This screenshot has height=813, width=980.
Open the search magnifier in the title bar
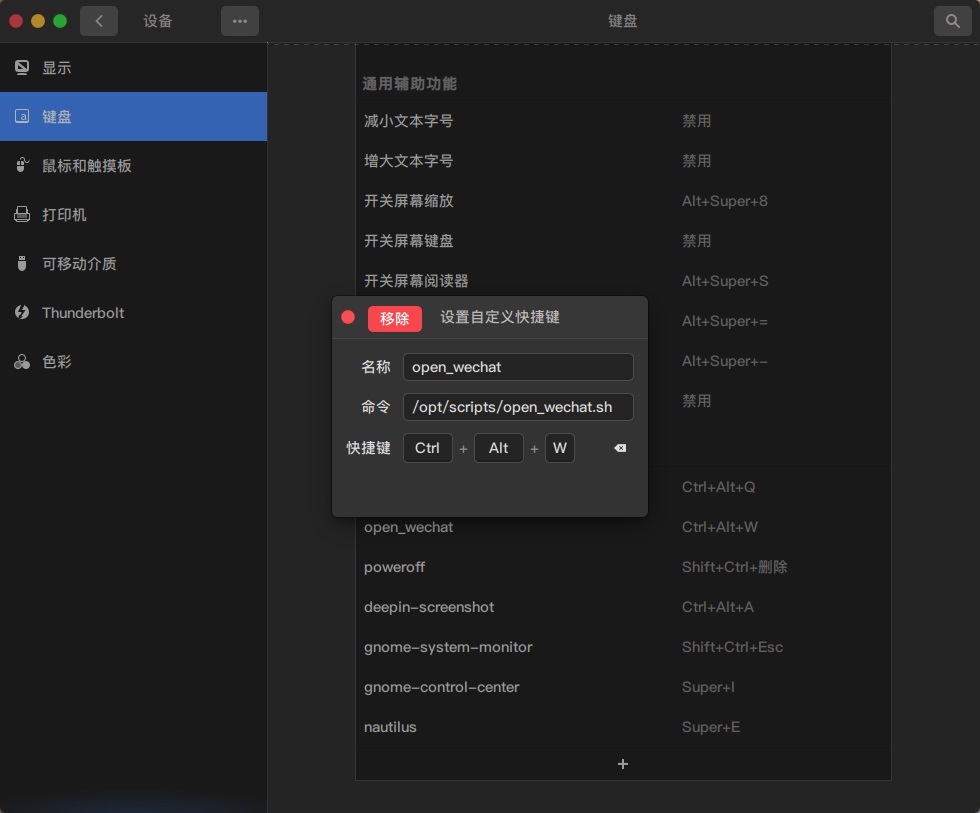click(952, 20)
